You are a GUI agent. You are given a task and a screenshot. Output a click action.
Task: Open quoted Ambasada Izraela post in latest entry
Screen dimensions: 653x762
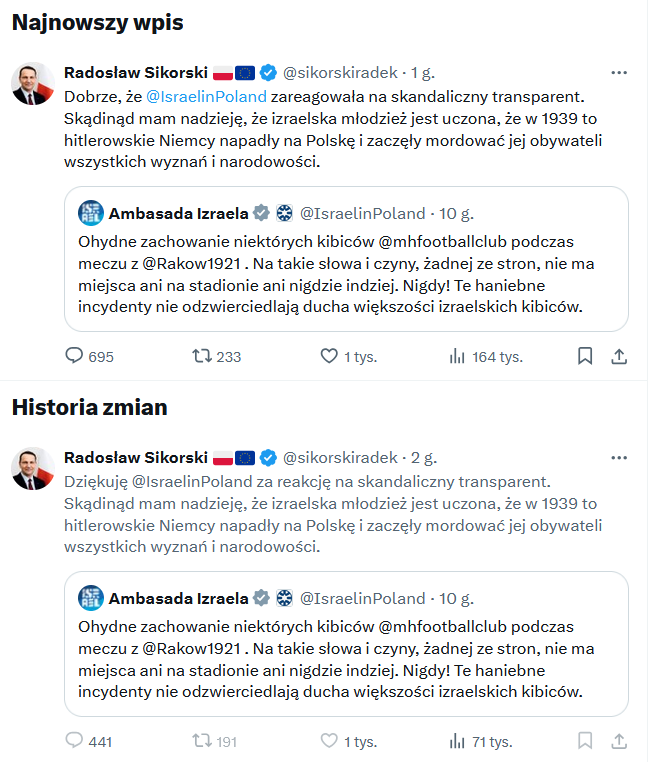pos(346,259)
